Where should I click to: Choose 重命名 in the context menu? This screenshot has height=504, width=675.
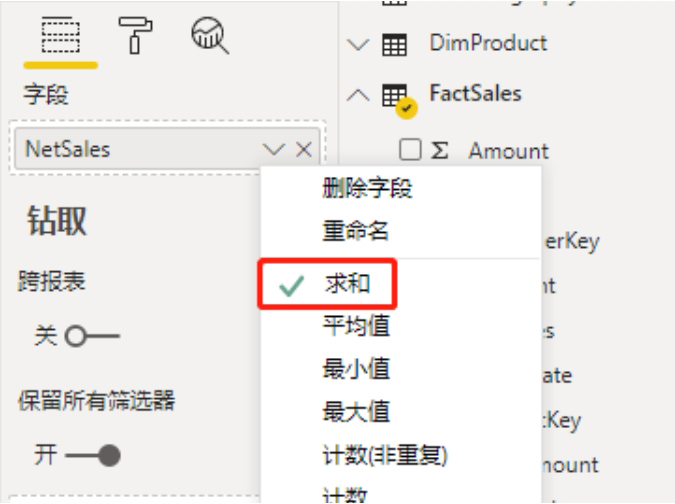point(356,231)
